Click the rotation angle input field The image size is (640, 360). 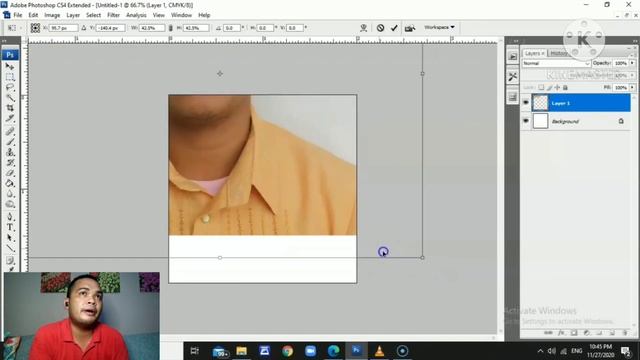[x=232, y=28]
